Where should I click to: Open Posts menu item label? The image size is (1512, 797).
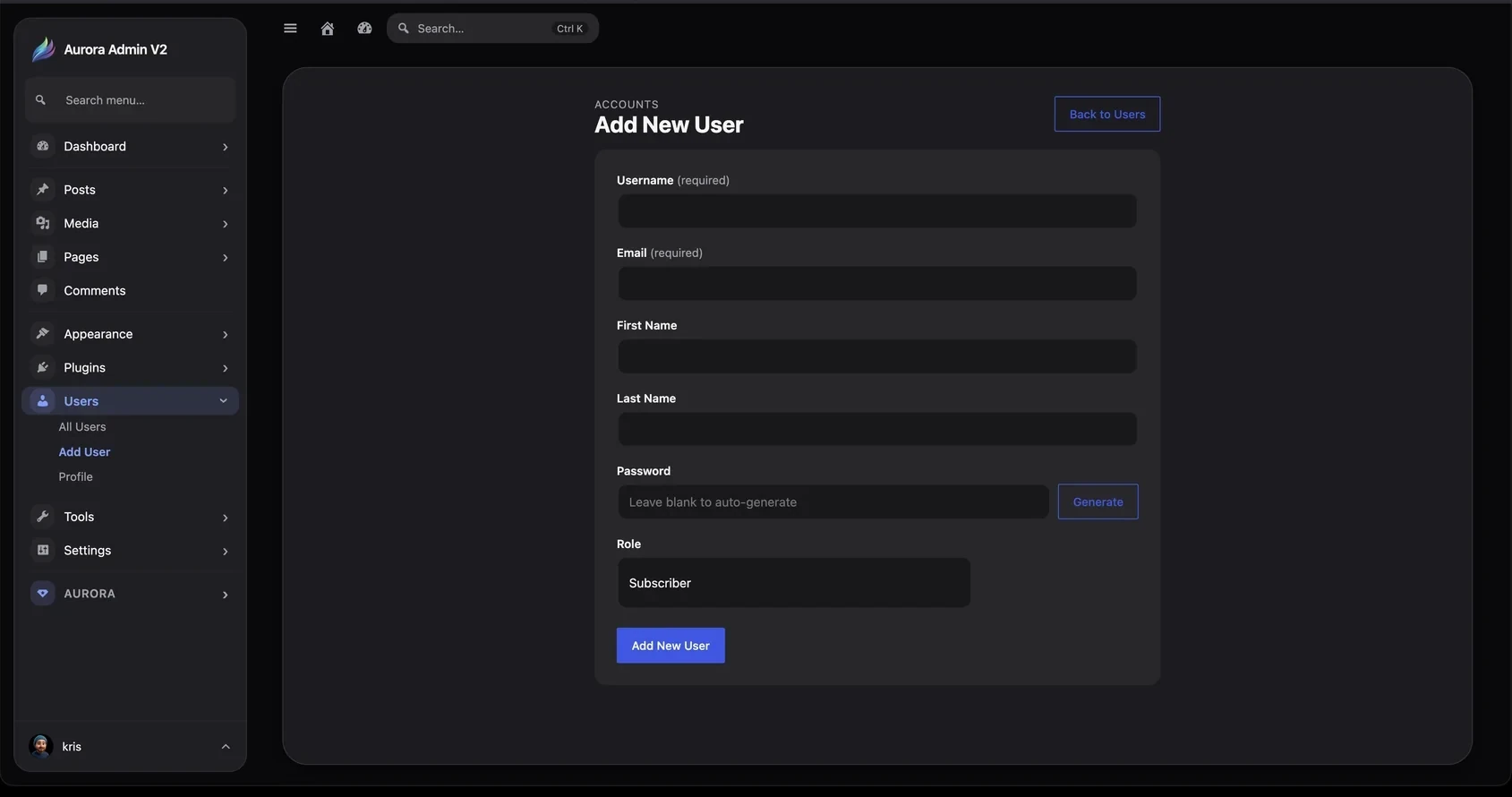pyautogui.click(x=80, y=190)
